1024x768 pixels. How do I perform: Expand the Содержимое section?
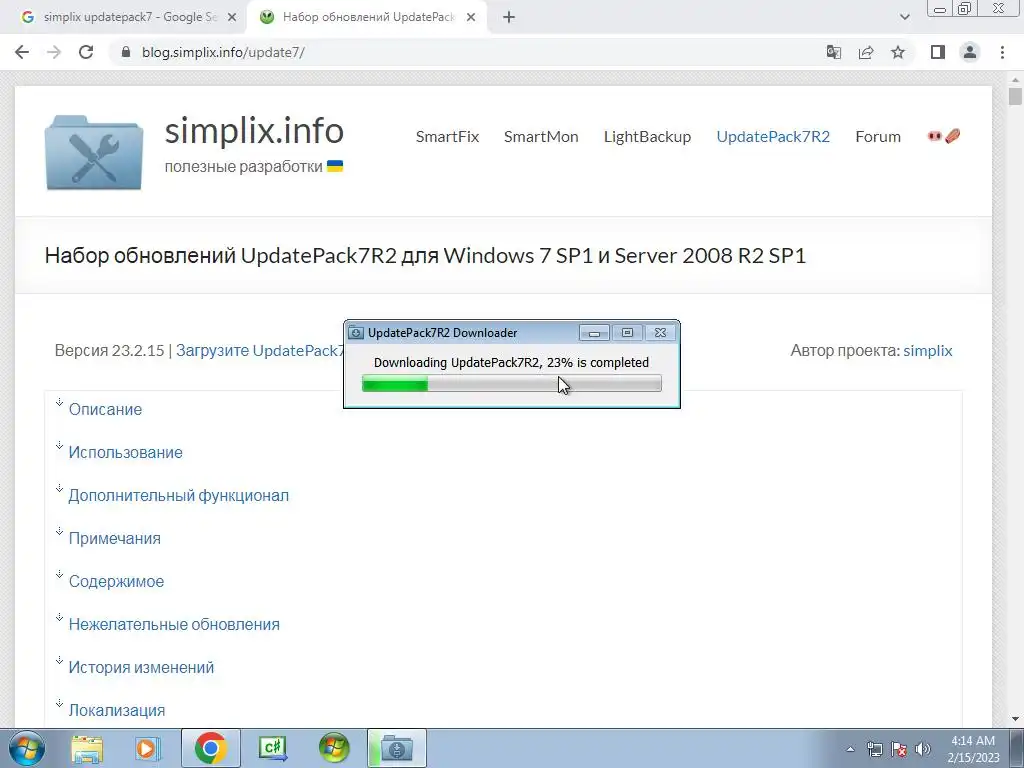coord(116,582)
